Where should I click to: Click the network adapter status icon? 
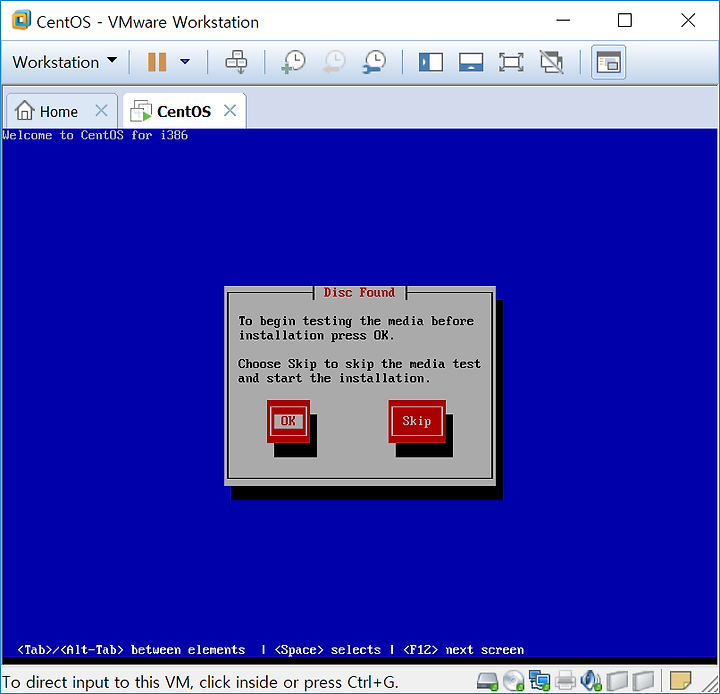(x=539, y=681)
